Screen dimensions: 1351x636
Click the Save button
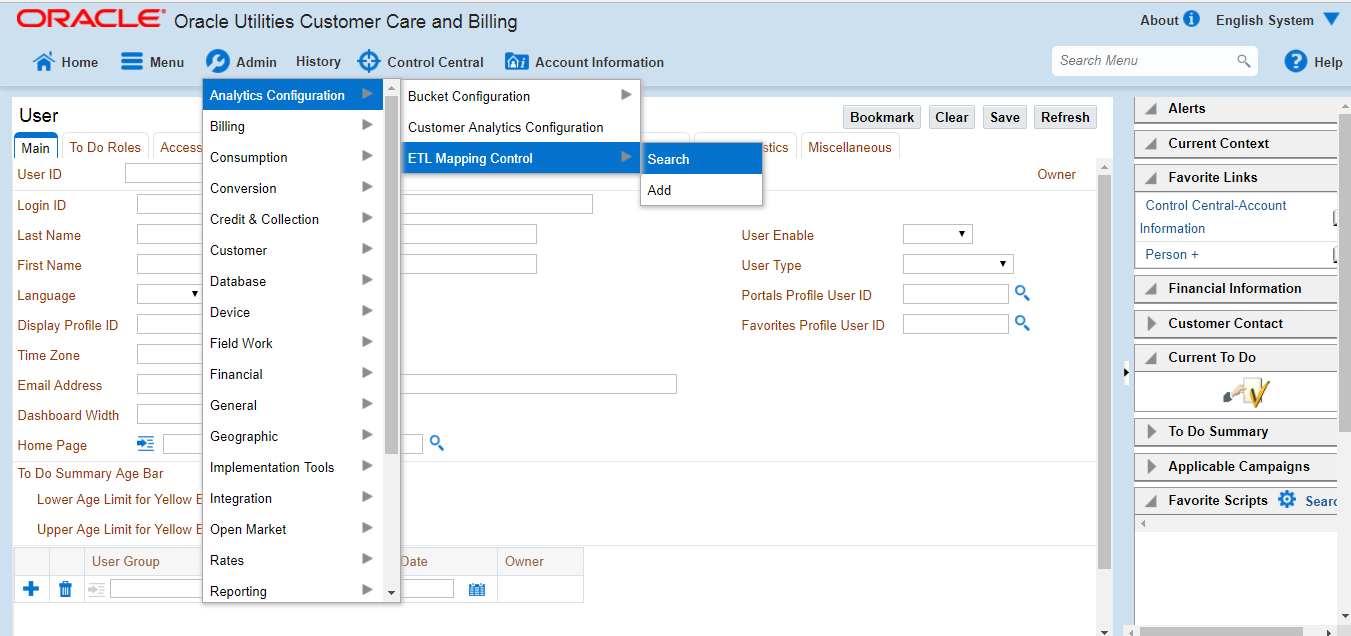(1004, 117)
